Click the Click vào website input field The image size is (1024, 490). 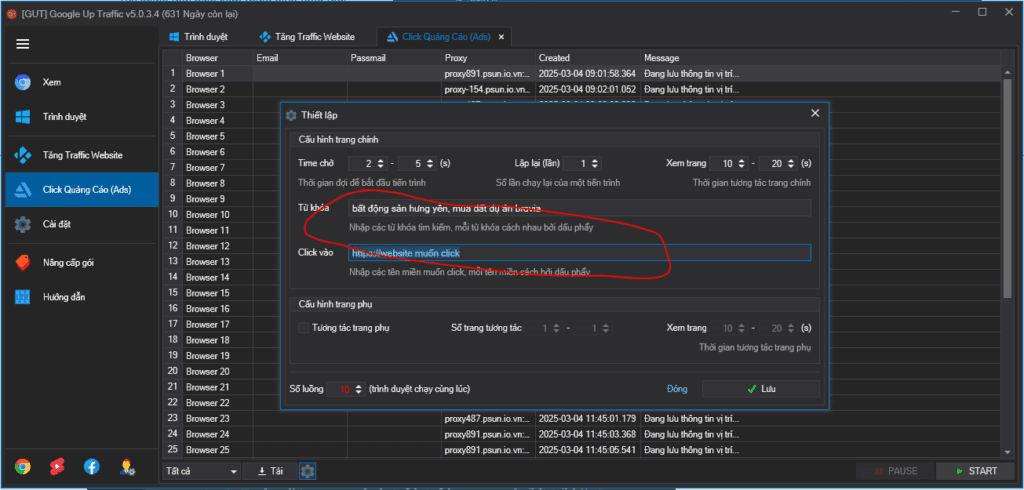tap(580, 253)
